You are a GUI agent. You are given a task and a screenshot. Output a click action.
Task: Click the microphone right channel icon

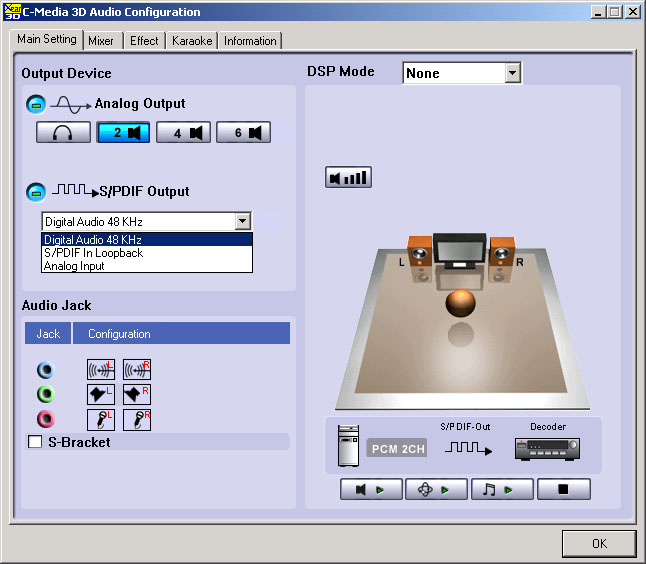[137, 420]
